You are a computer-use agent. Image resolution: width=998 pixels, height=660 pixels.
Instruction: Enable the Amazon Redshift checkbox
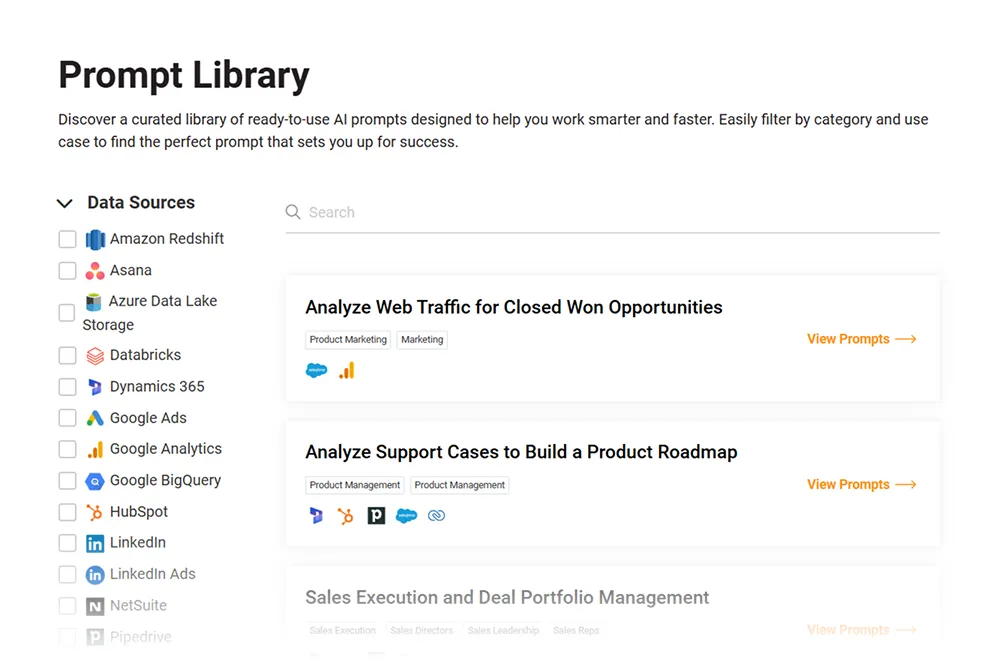point(67,239)
